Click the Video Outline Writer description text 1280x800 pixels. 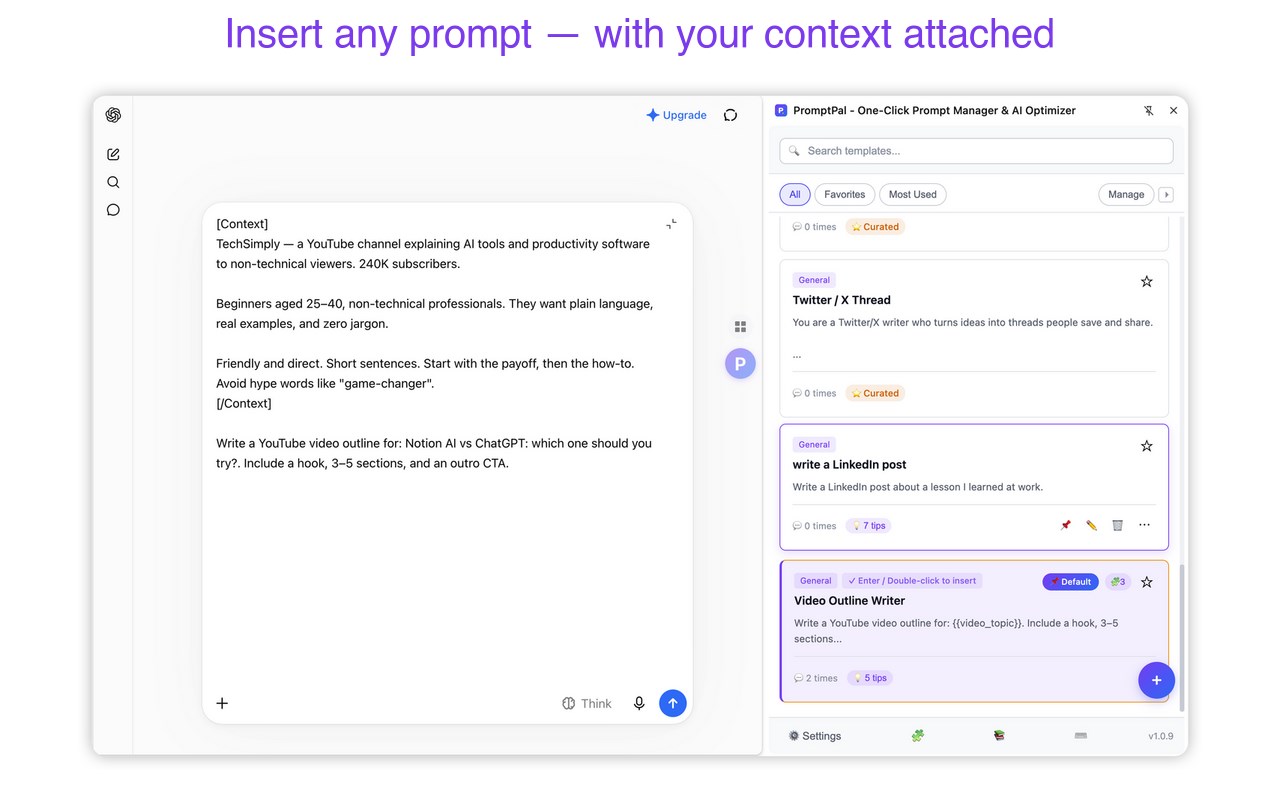click(956, 631)
